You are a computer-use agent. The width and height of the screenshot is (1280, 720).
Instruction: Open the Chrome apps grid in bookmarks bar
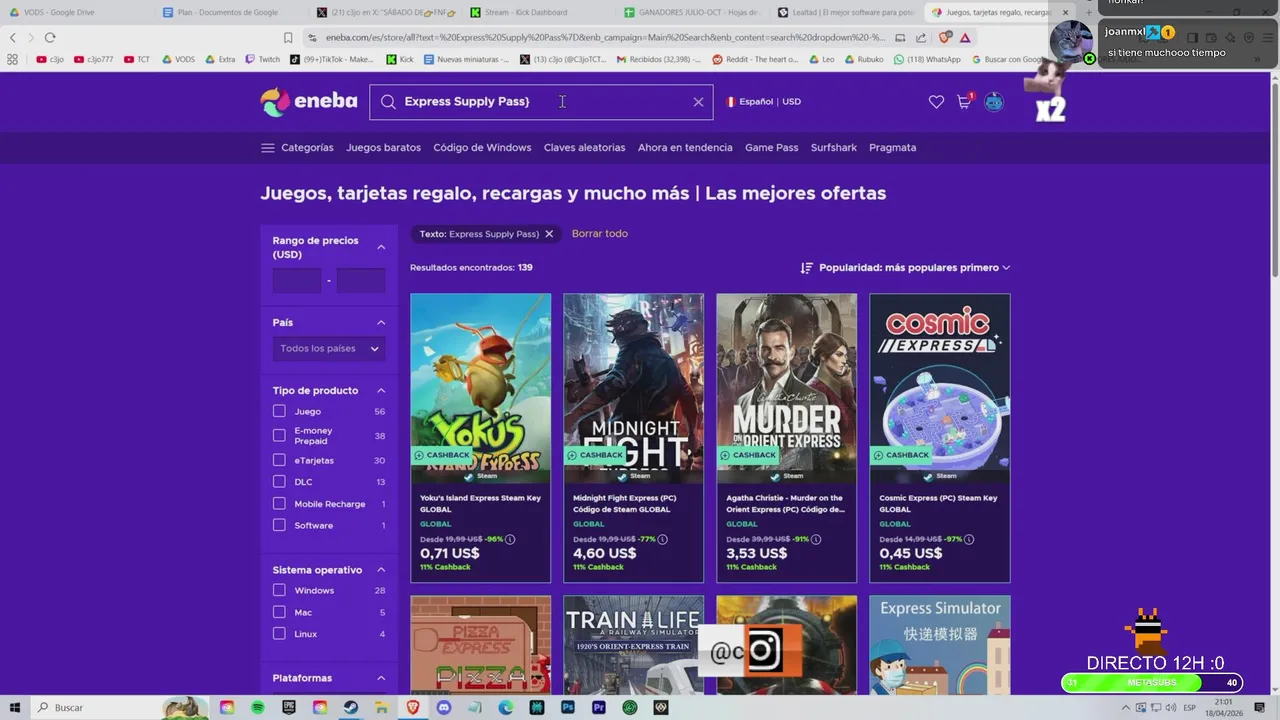(x=12, y=59)
